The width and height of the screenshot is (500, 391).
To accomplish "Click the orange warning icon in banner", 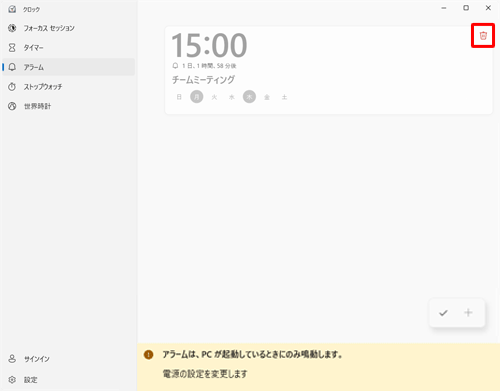I will point(148,355).
